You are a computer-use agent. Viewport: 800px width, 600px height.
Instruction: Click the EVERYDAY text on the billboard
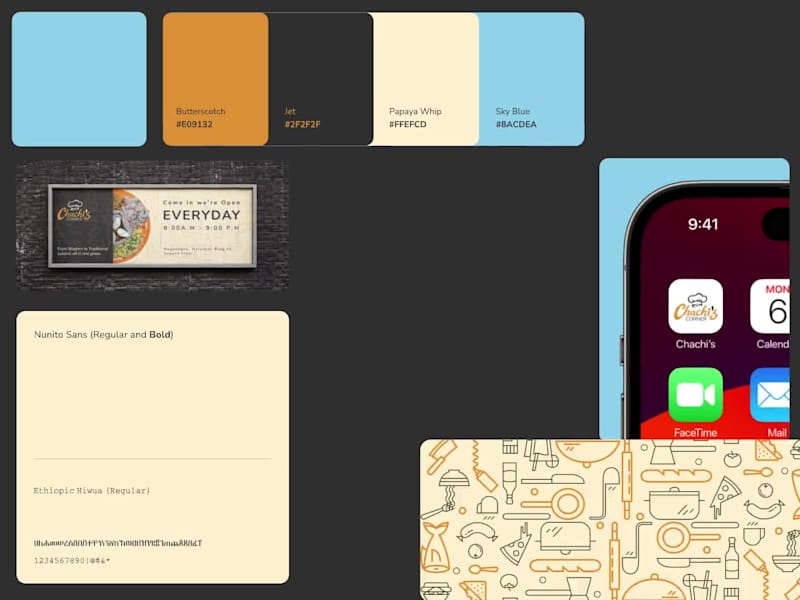pyautogui.click(x=202, y=215)
